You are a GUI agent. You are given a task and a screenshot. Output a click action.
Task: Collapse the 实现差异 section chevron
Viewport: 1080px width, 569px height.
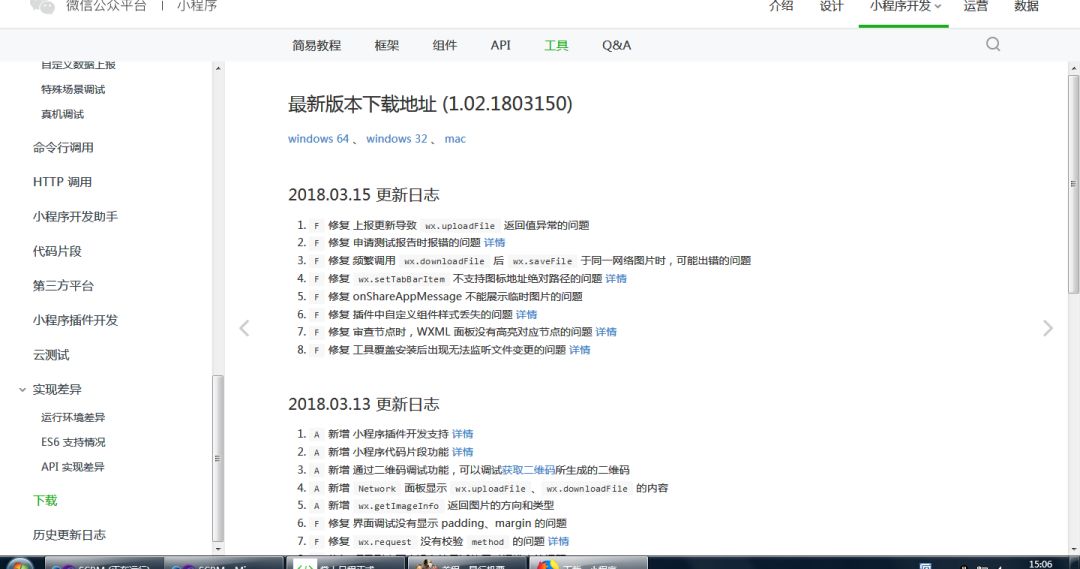(x=22, y=390)
